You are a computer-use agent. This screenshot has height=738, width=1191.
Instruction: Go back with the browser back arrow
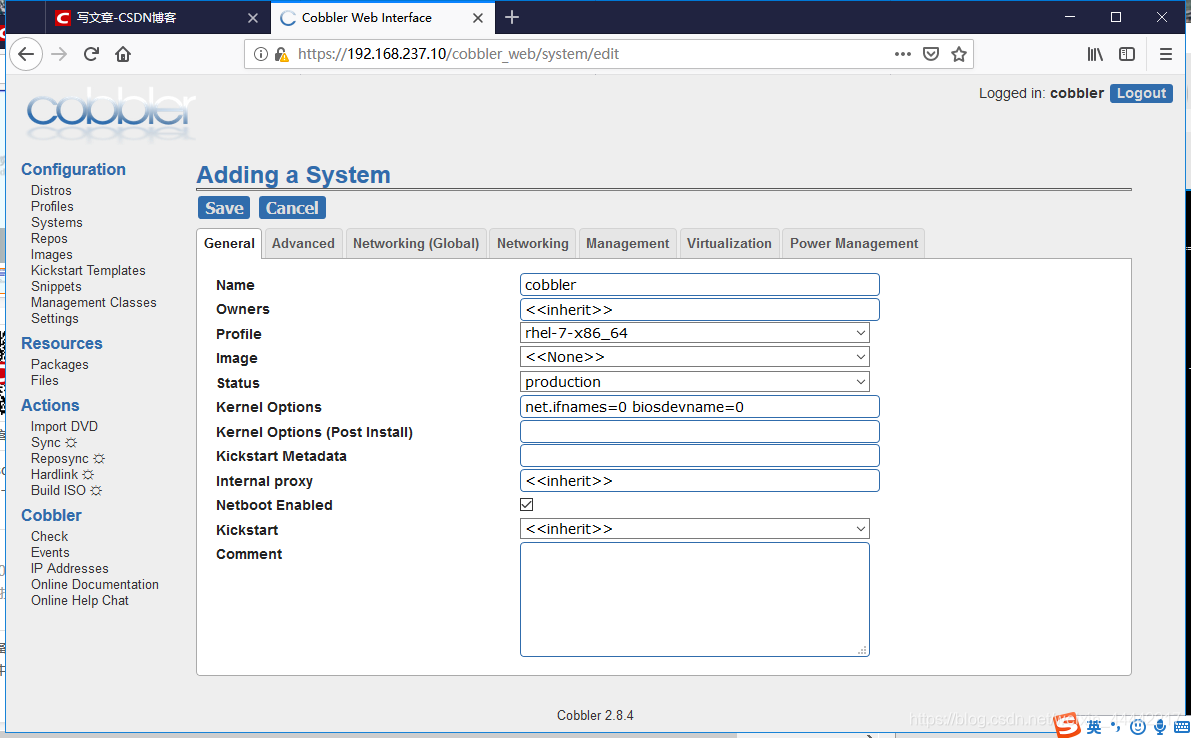tap(26, 54)
